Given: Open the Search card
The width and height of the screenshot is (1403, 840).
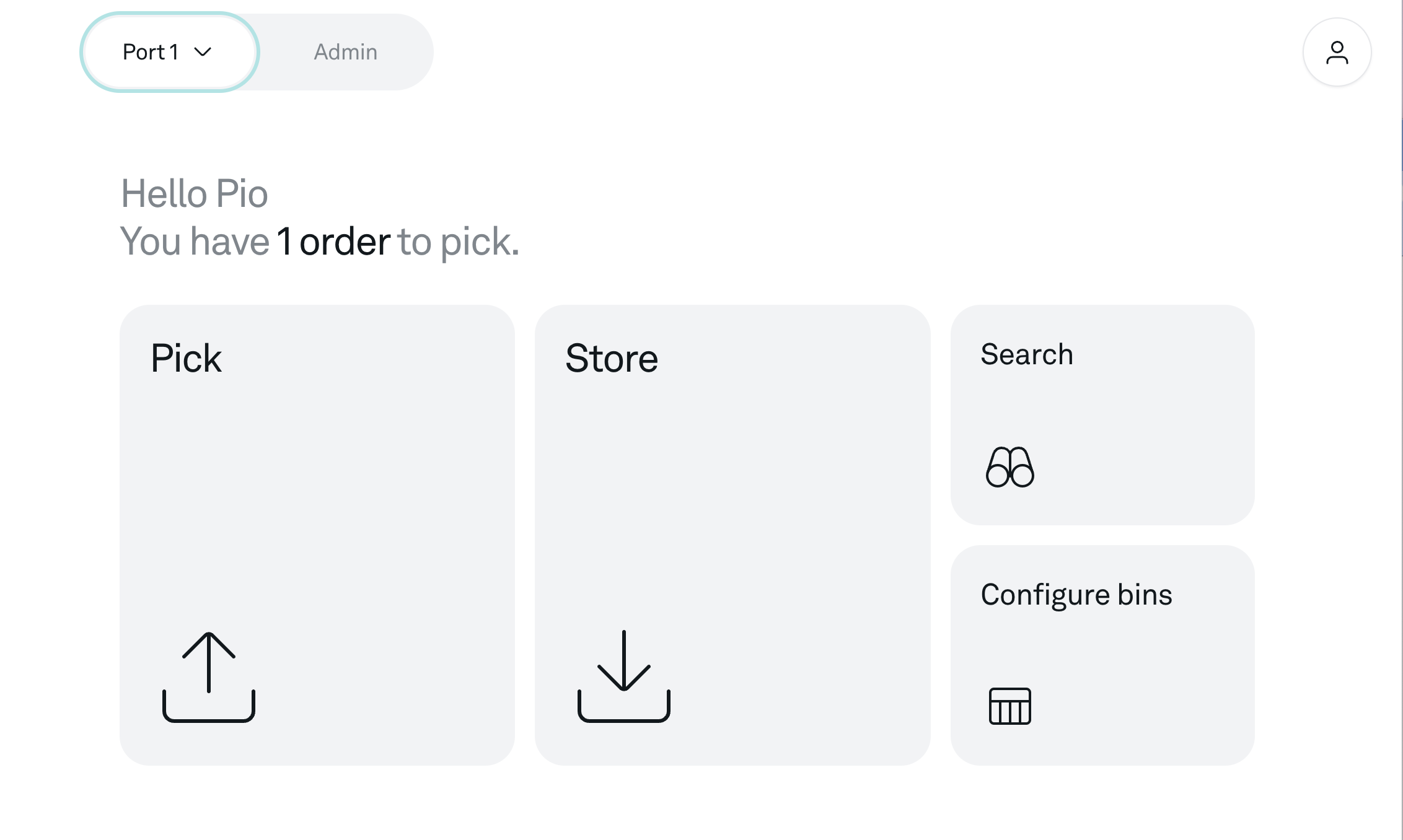Looking at the screenshot, I should click(1102, 415).
